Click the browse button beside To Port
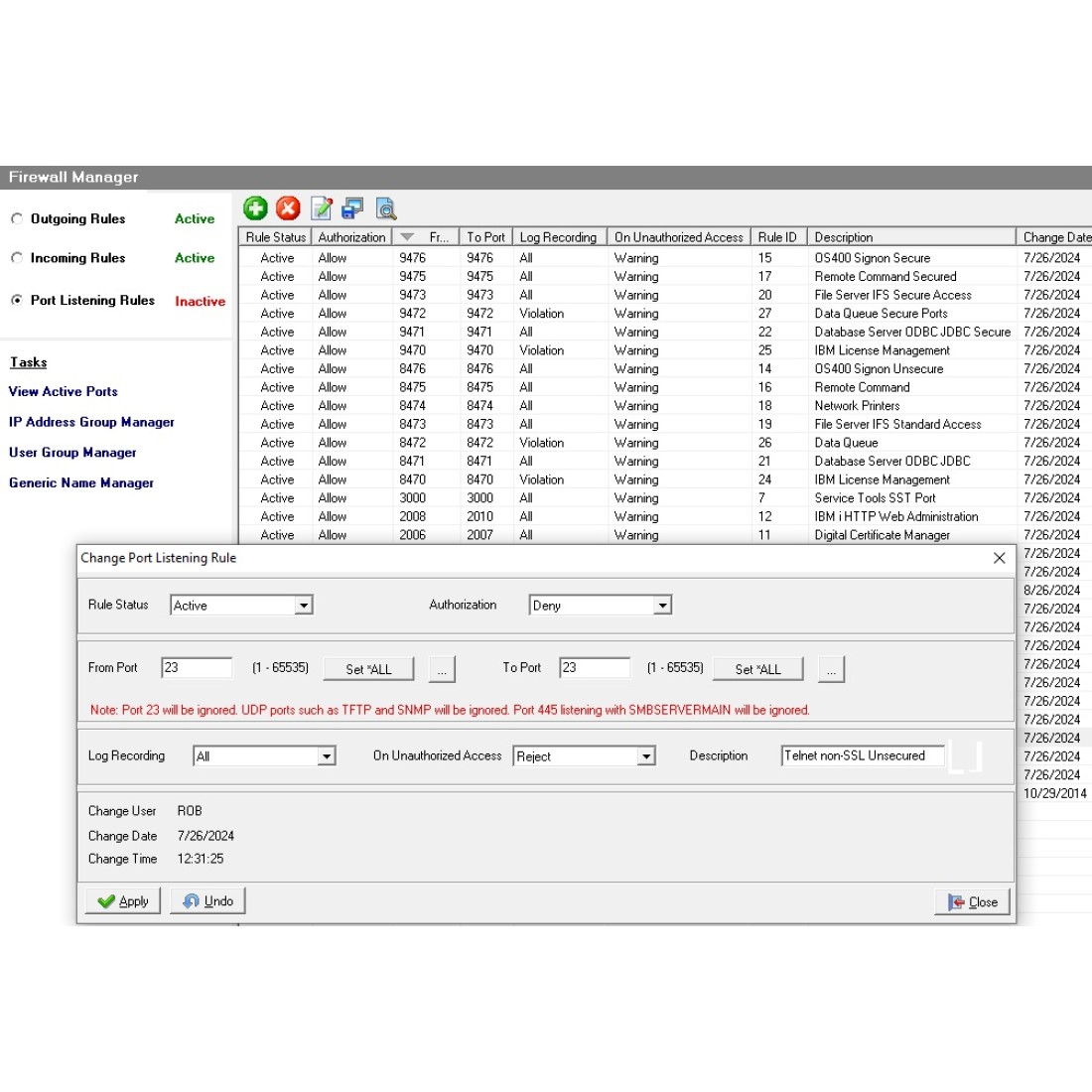Viewport: 1092px width, 1092px height. tap(832, 668)
